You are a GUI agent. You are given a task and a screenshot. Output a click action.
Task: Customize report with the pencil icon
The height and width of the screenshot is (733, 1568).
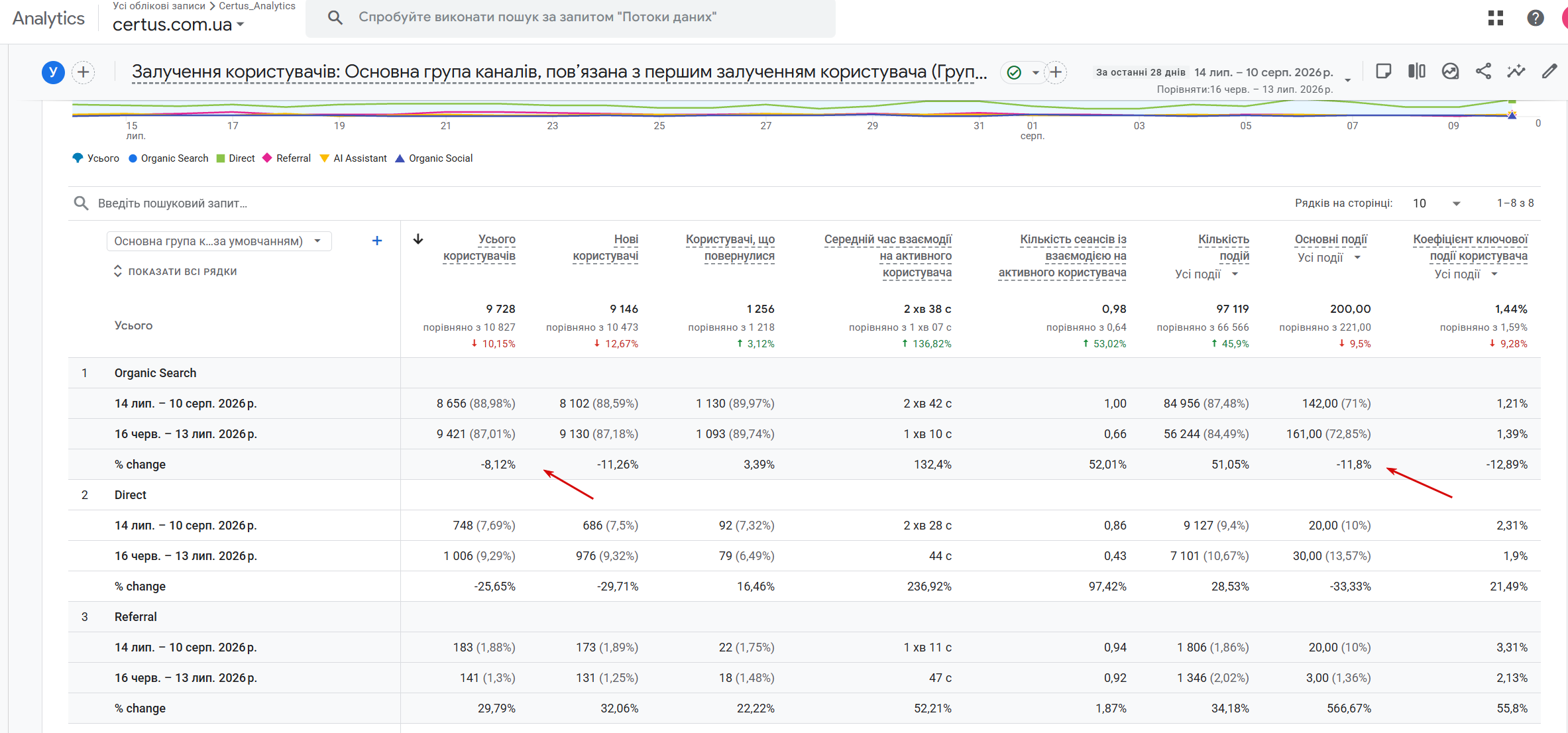pos(1549,72)
